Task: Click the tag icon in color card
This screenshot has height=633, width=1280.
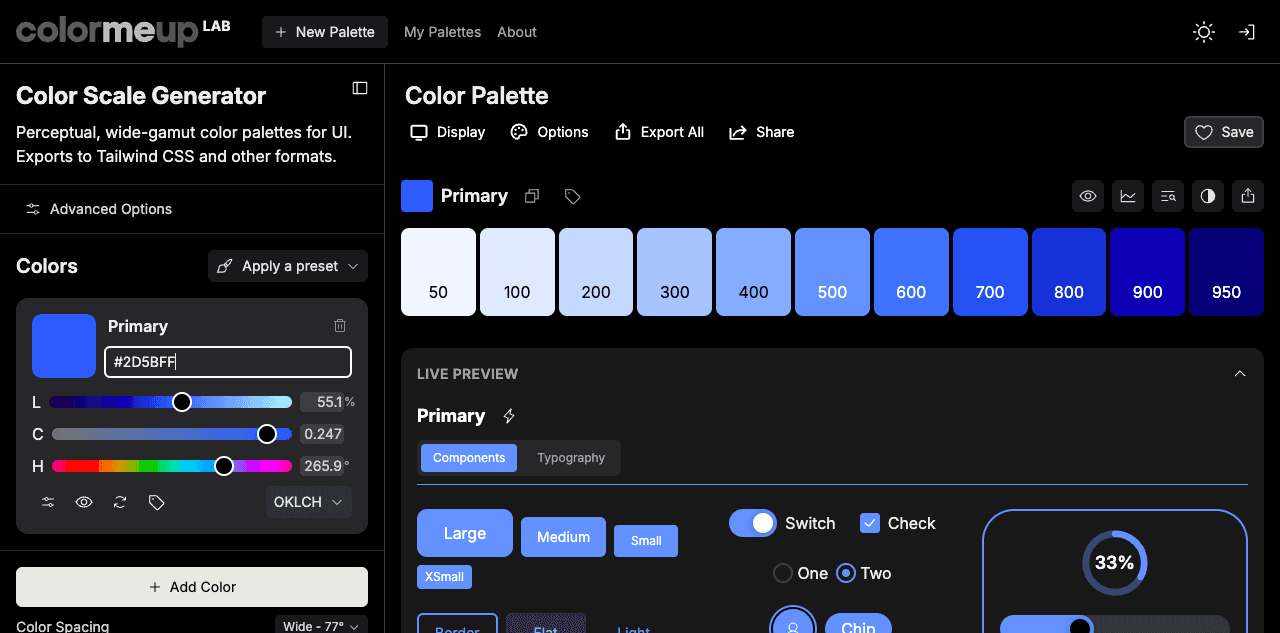Action: point(156,502)
